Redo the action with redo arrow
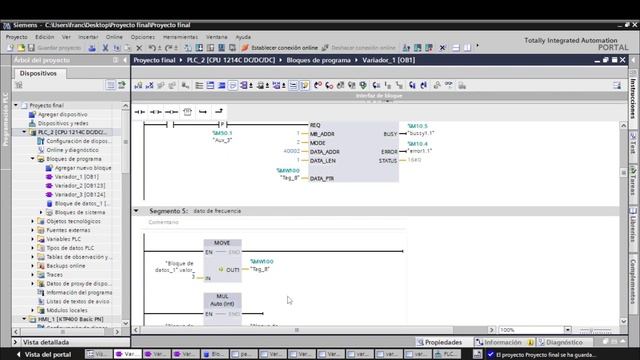Viewport: 640px width, 360px height. [169, 48]
